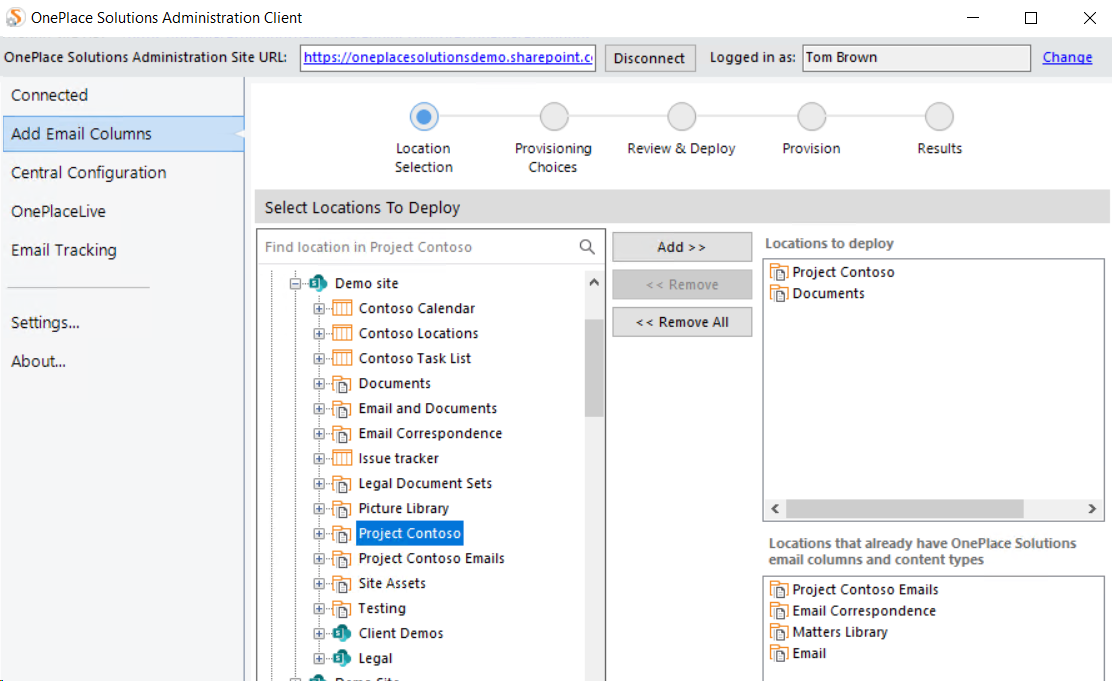1112x681 pixels.
Task: Open OnePlaceLive in sidebar
Action: (x=123, y=211)
